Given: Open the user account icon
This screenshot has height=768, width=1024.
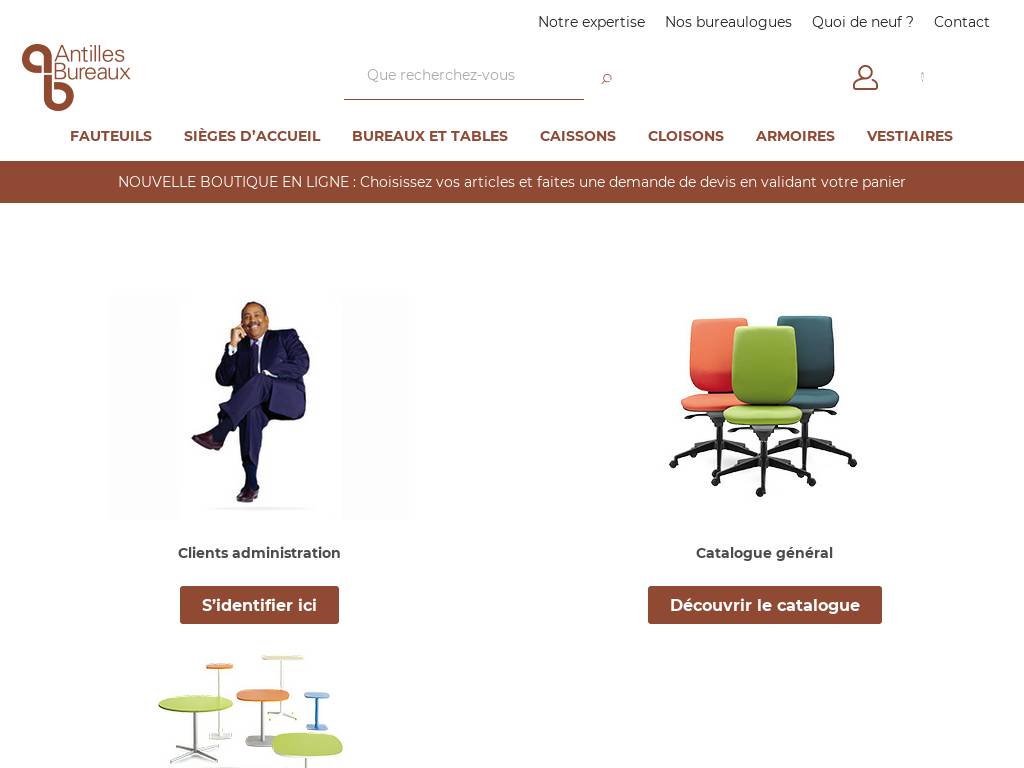Looking at the screenshot, I should 865,77.
